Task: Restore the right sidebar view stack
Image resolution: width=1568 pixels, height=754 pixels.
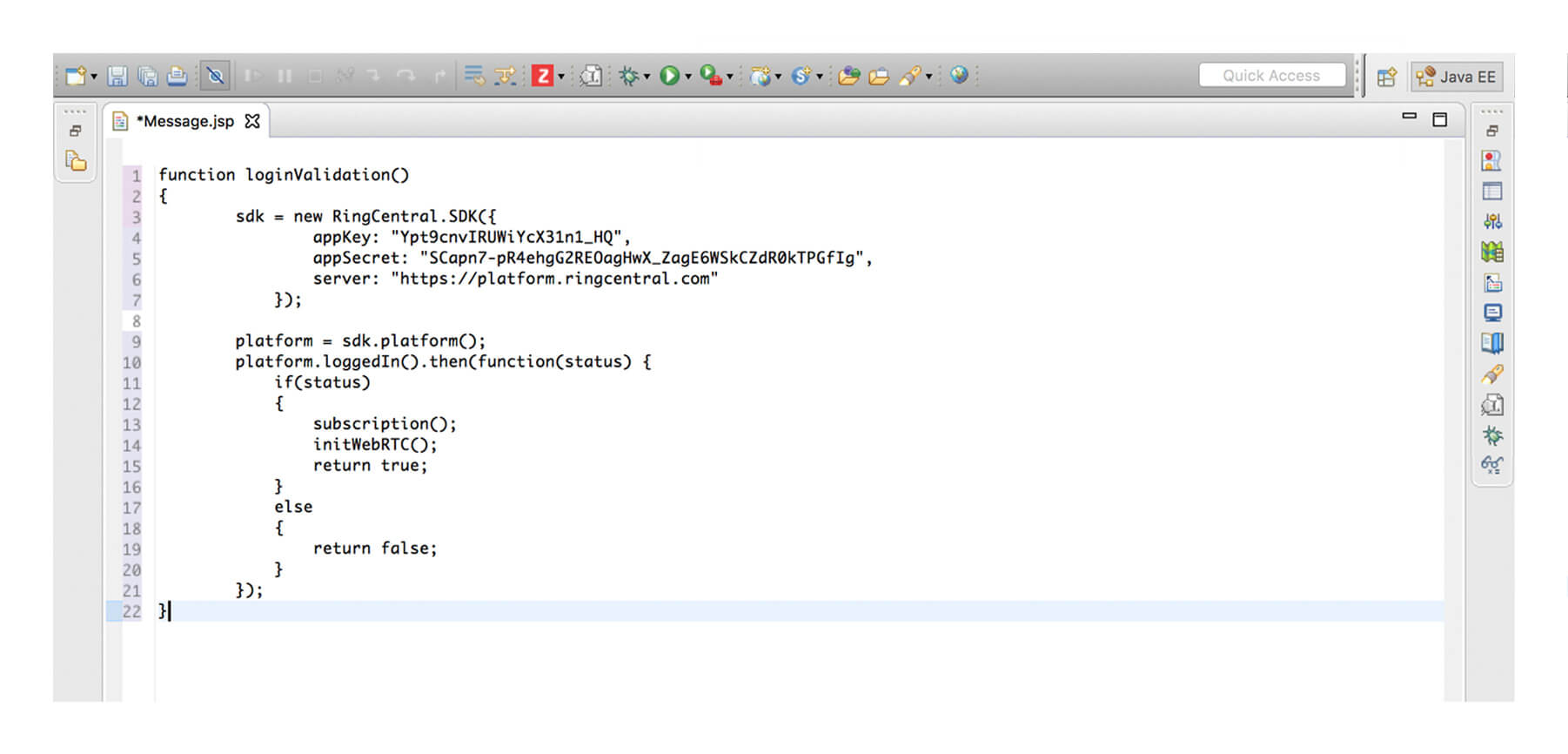Action: [1492, 131]
